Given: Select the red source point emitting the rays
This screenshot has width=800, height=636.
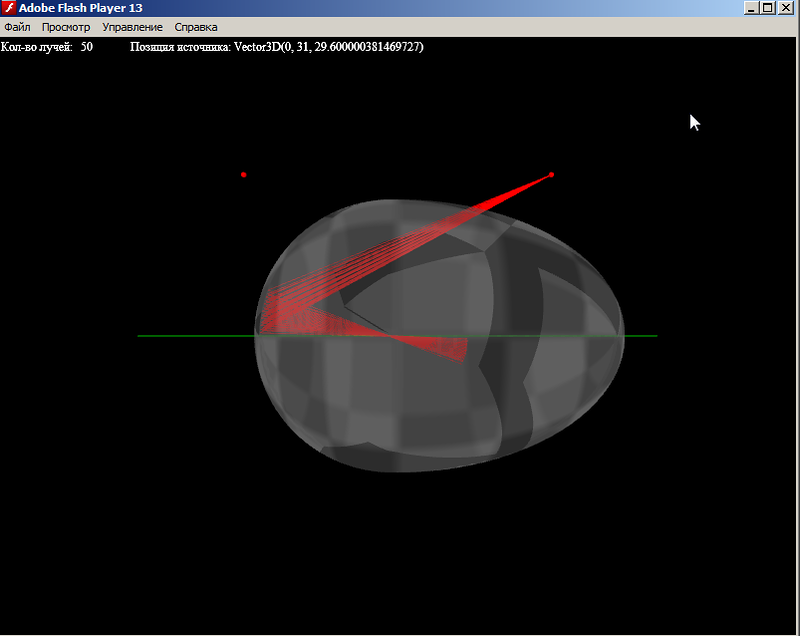Looking at the screenshot, I should (551, 175).
